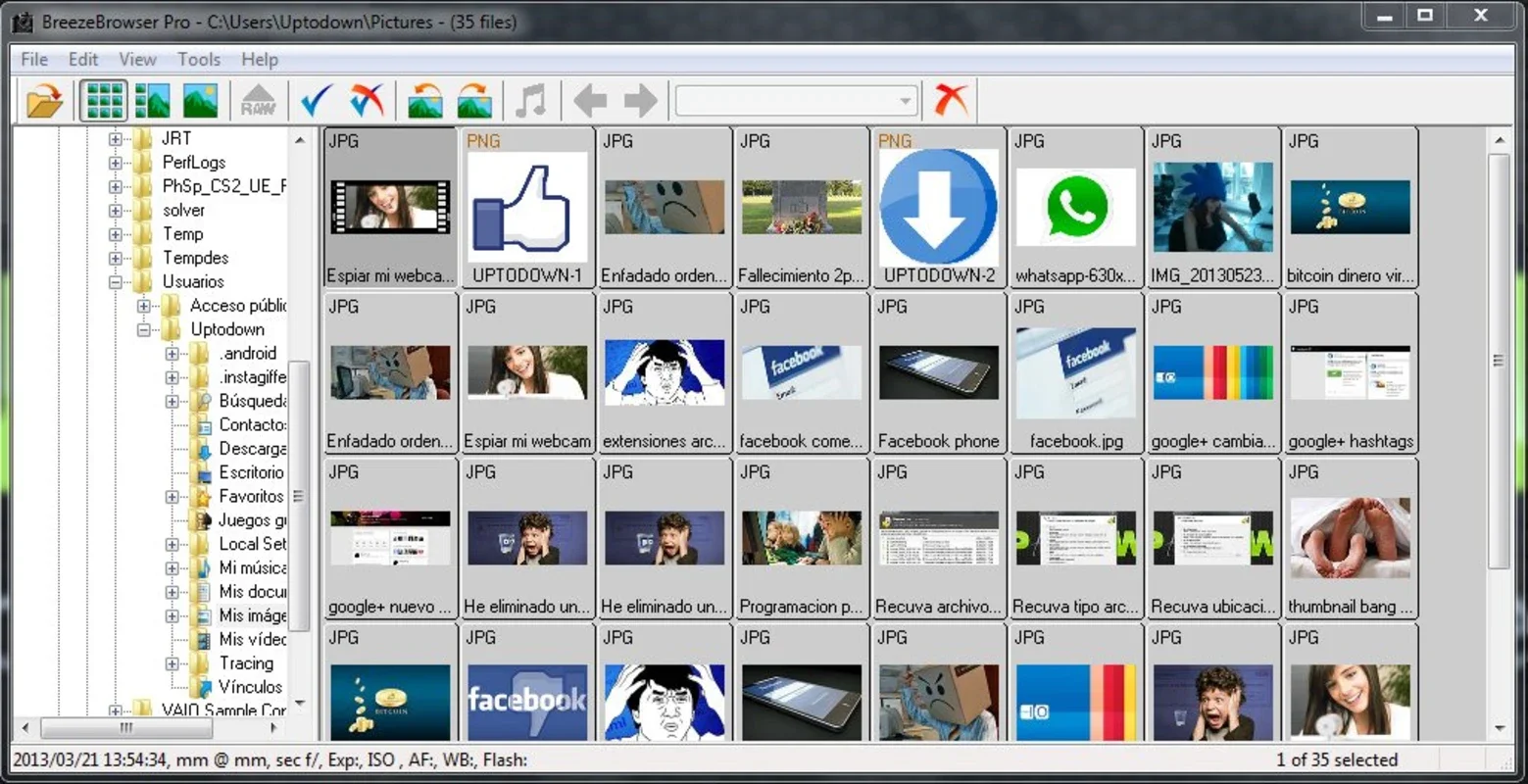
Task: Click thumbnail pane scroll down arrow
Action: coord(1500,728)
